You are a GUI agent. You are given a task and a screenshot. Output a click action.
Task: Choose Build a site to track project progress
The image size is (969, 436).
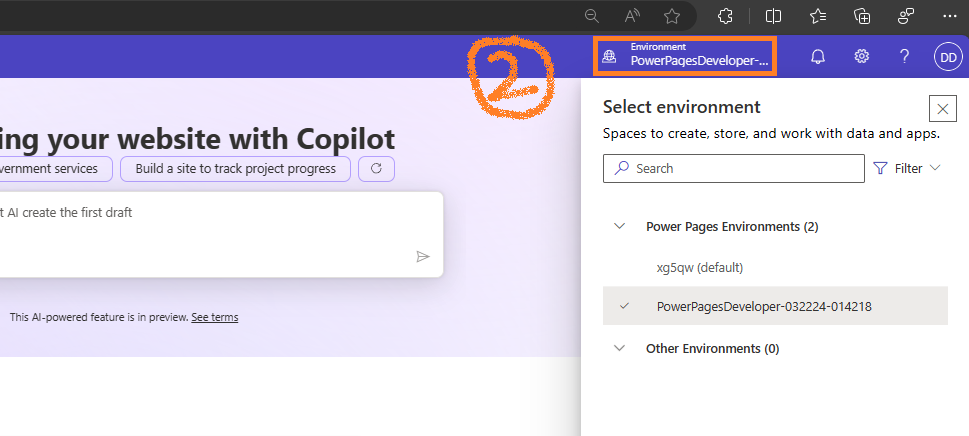pos(235,169)
